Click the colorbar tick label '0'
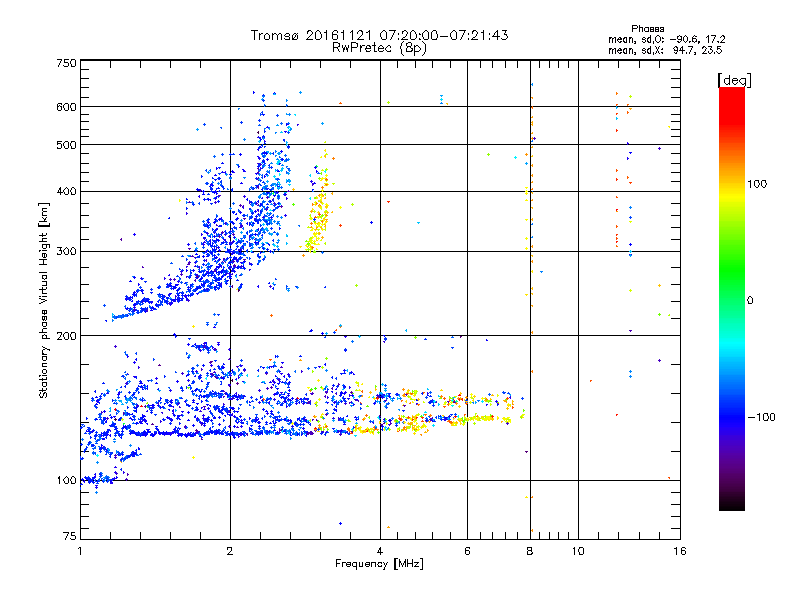This screenshot has width=800, height=600. pos(750,301)
